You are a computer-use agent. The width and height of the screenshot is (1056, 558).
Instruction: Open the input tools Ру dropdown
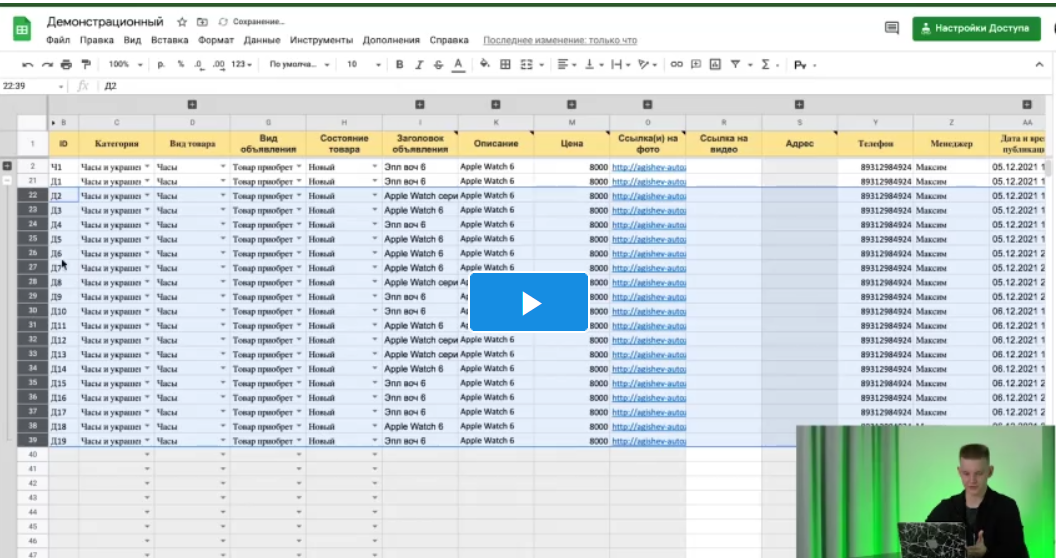tap(805, 65)
